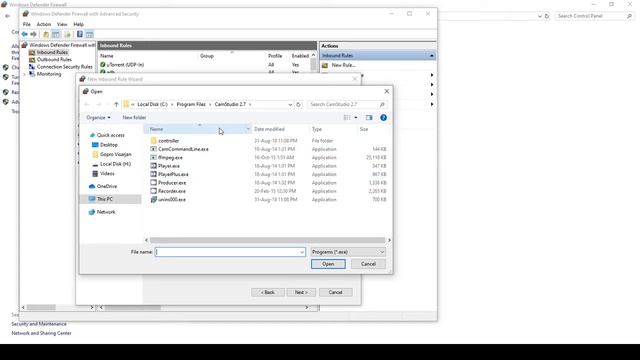Click the wizard Back button

point(268,292)
